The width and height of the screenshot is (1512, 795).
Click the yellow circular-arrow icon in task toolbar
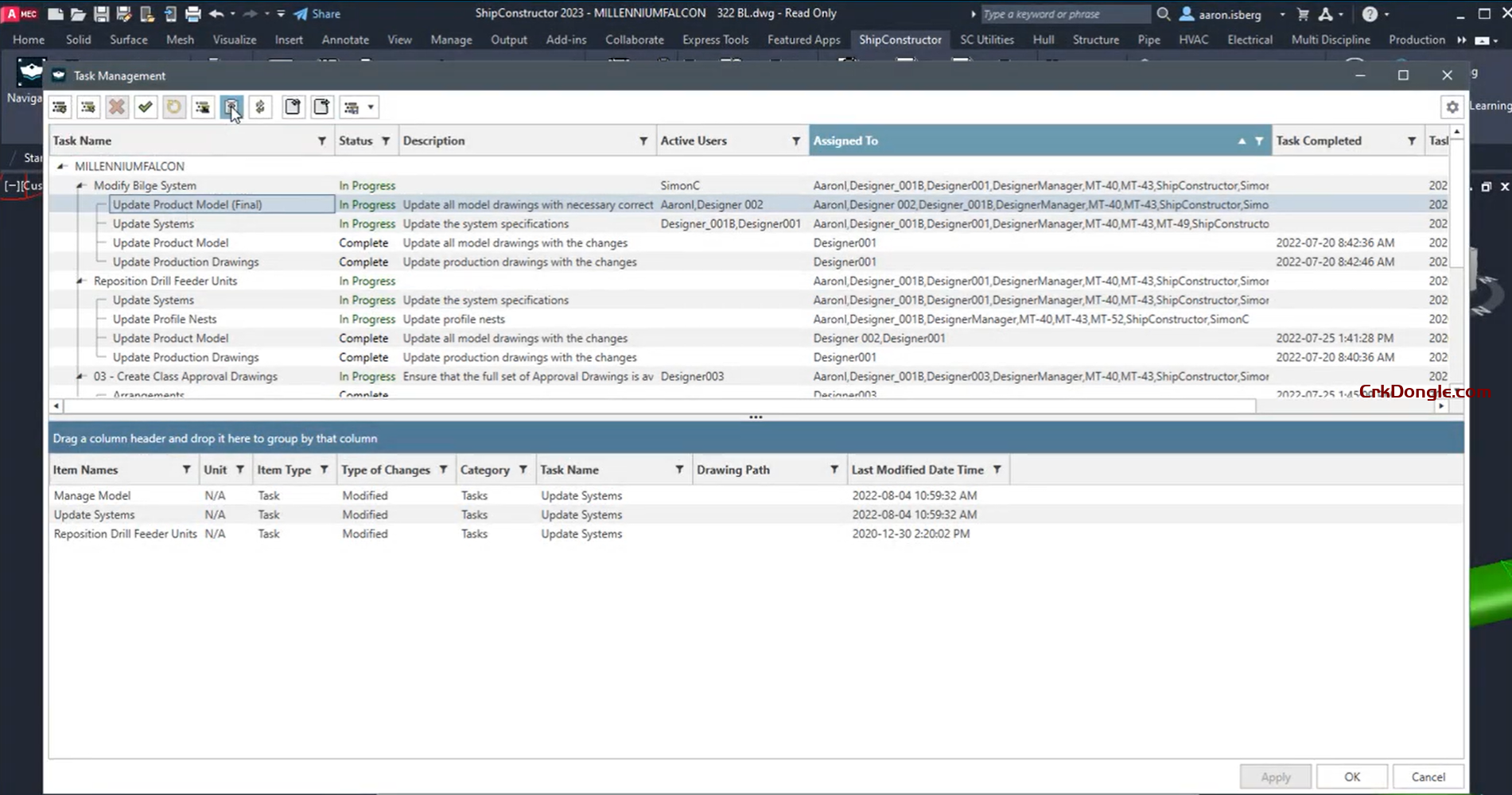pyautogui.click(x=174, y=107)
